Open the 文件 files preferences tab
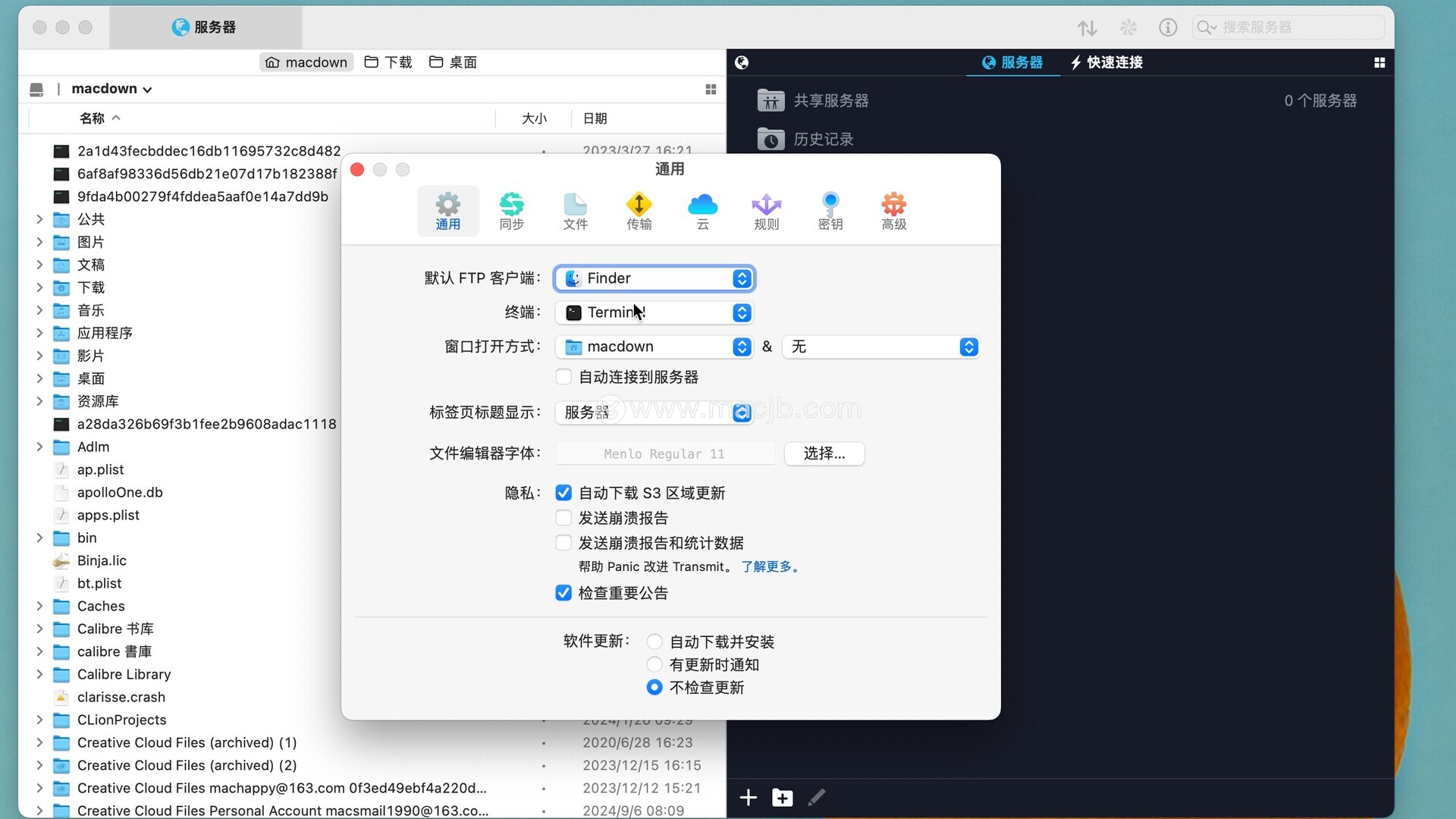 coord(576,211)
